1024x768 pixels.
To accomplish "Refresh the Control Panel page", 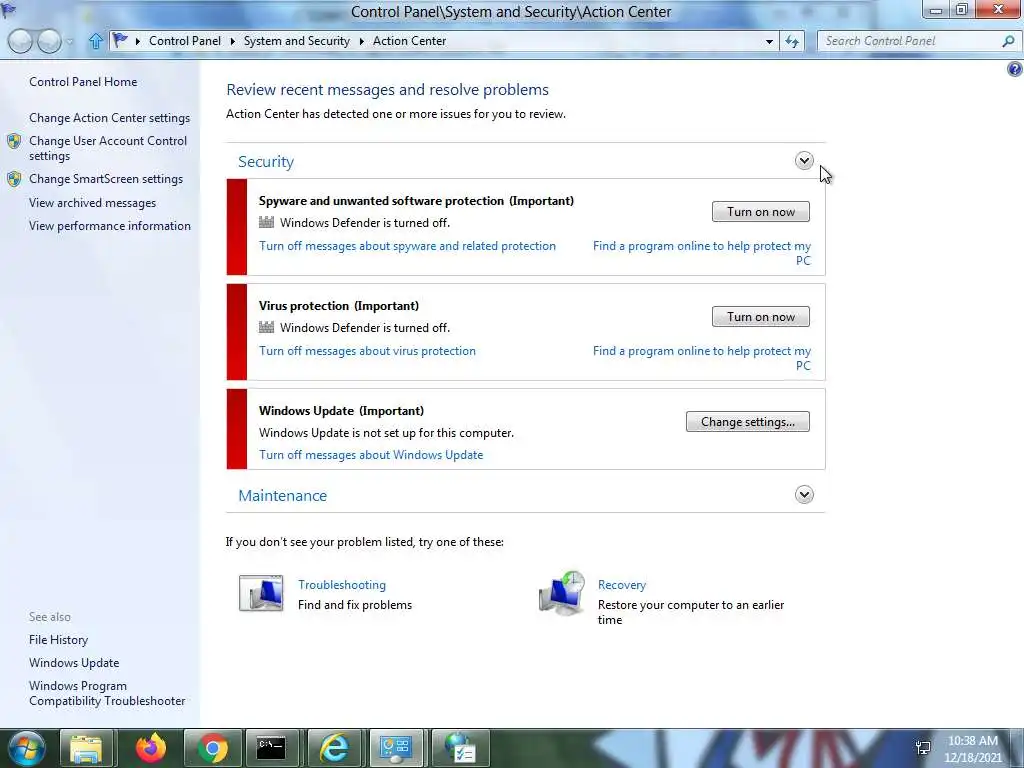I will 792,41.
